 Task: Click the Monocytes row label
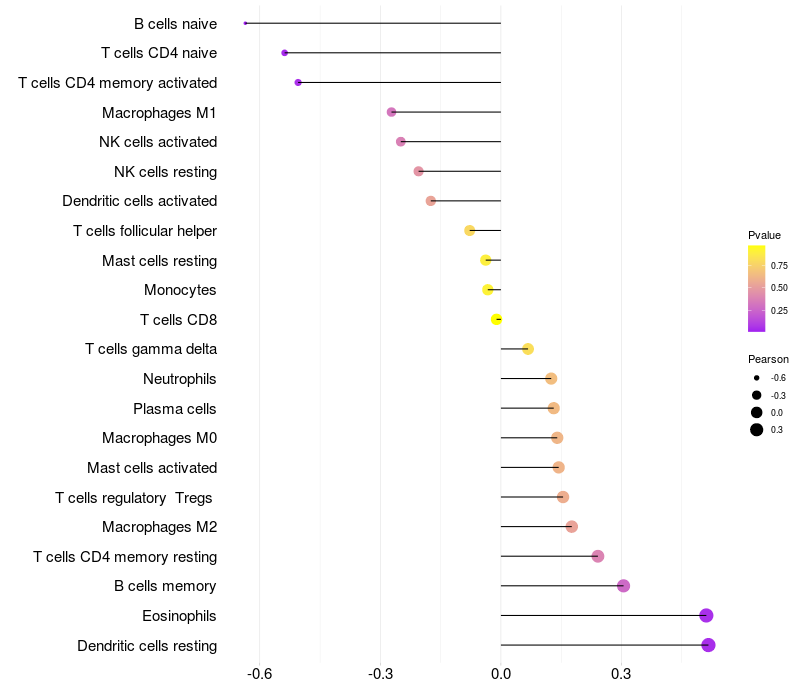tap(180, 290)
